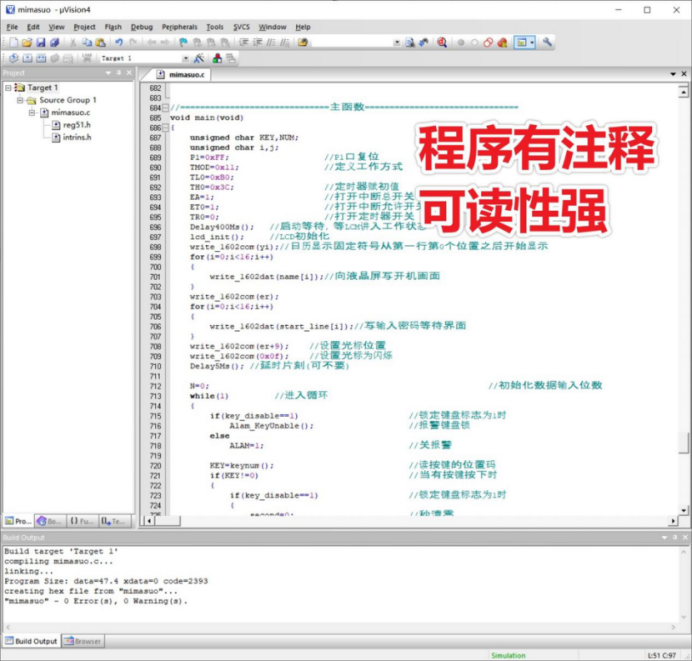The height and width of the screenshot is (661, 692).
Task: Unindent the selected lines icon
Action: point(257,42)
